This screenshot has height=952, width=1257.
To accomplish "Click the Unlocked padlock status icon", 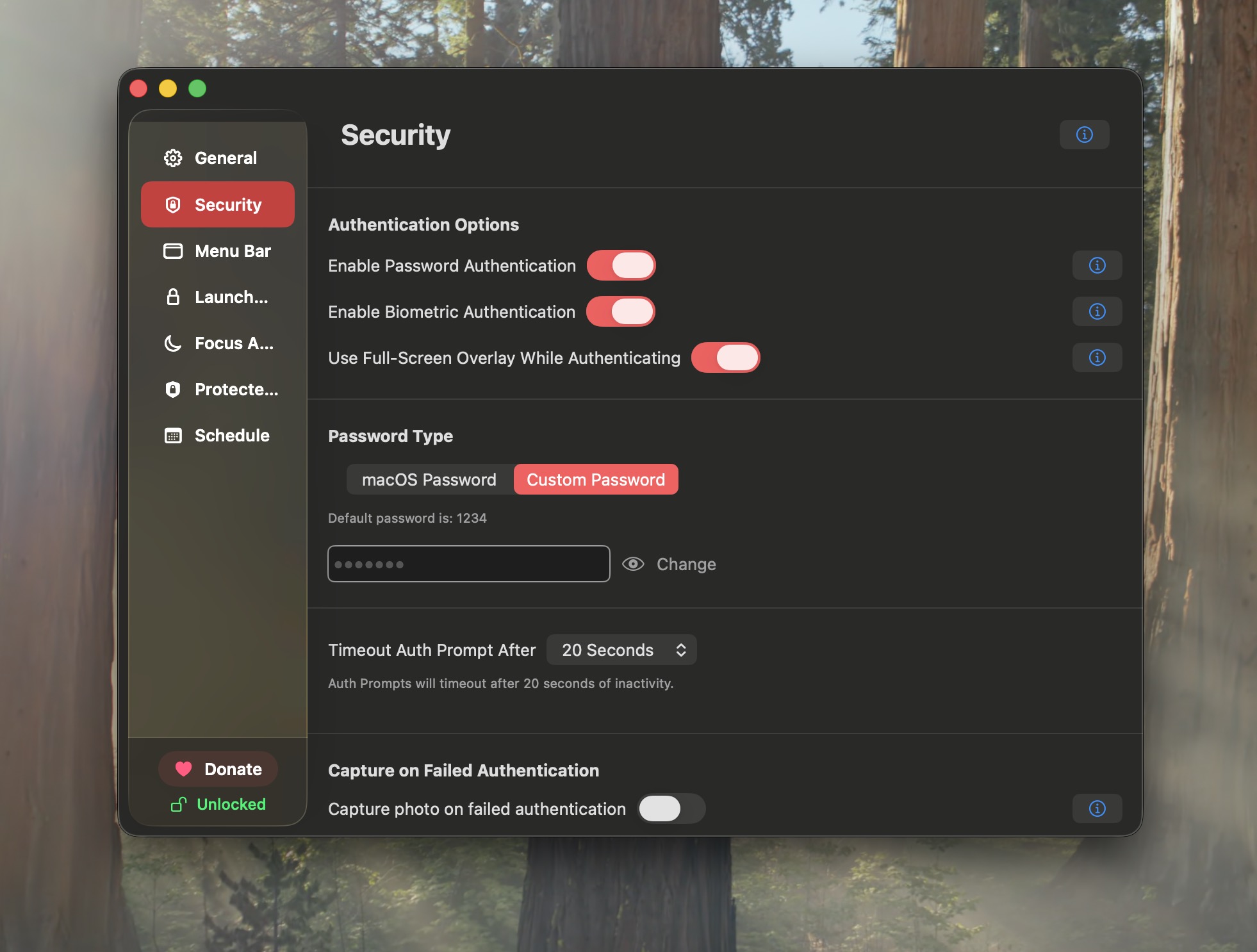I will point(179,805).
